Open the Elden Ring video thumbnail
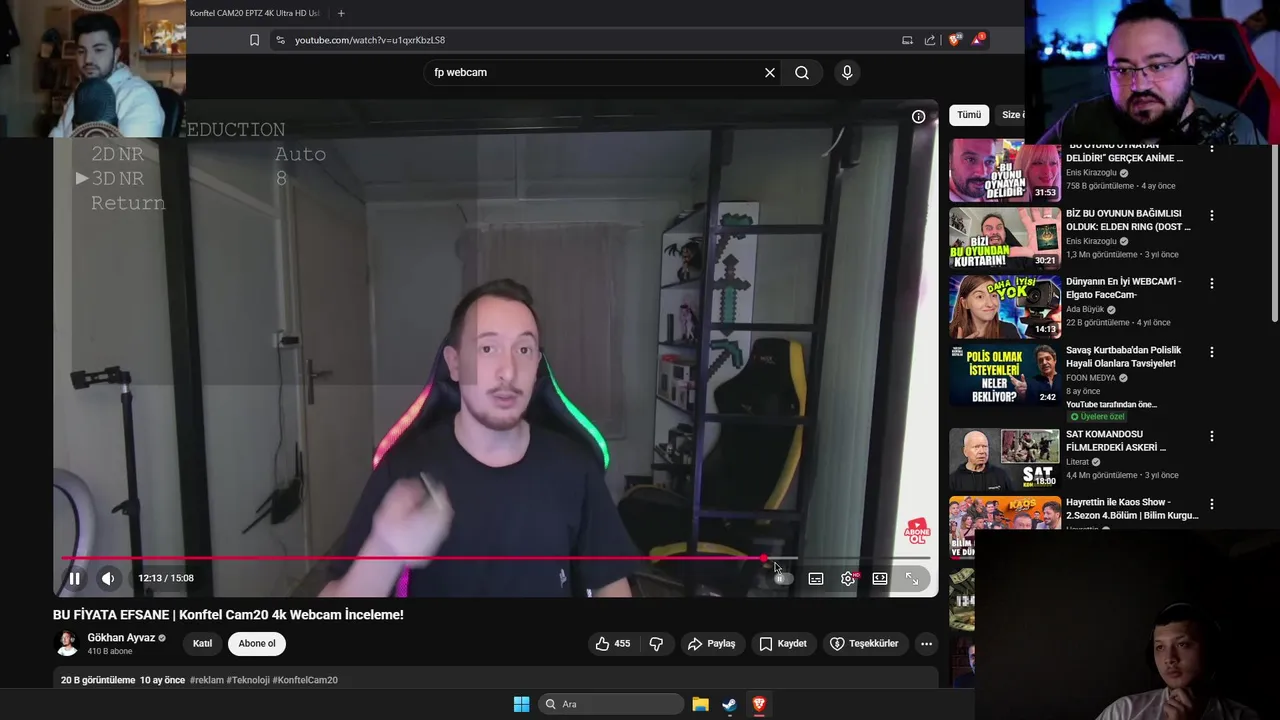Screen dimensions: 1280x720 click(1004, 238)
